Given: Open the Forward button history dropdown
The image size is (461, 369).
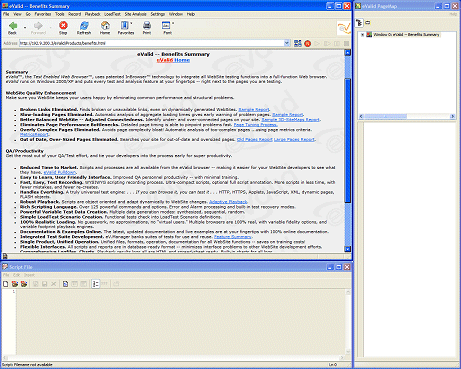Looking at the screenshot, I should point(51,27).
